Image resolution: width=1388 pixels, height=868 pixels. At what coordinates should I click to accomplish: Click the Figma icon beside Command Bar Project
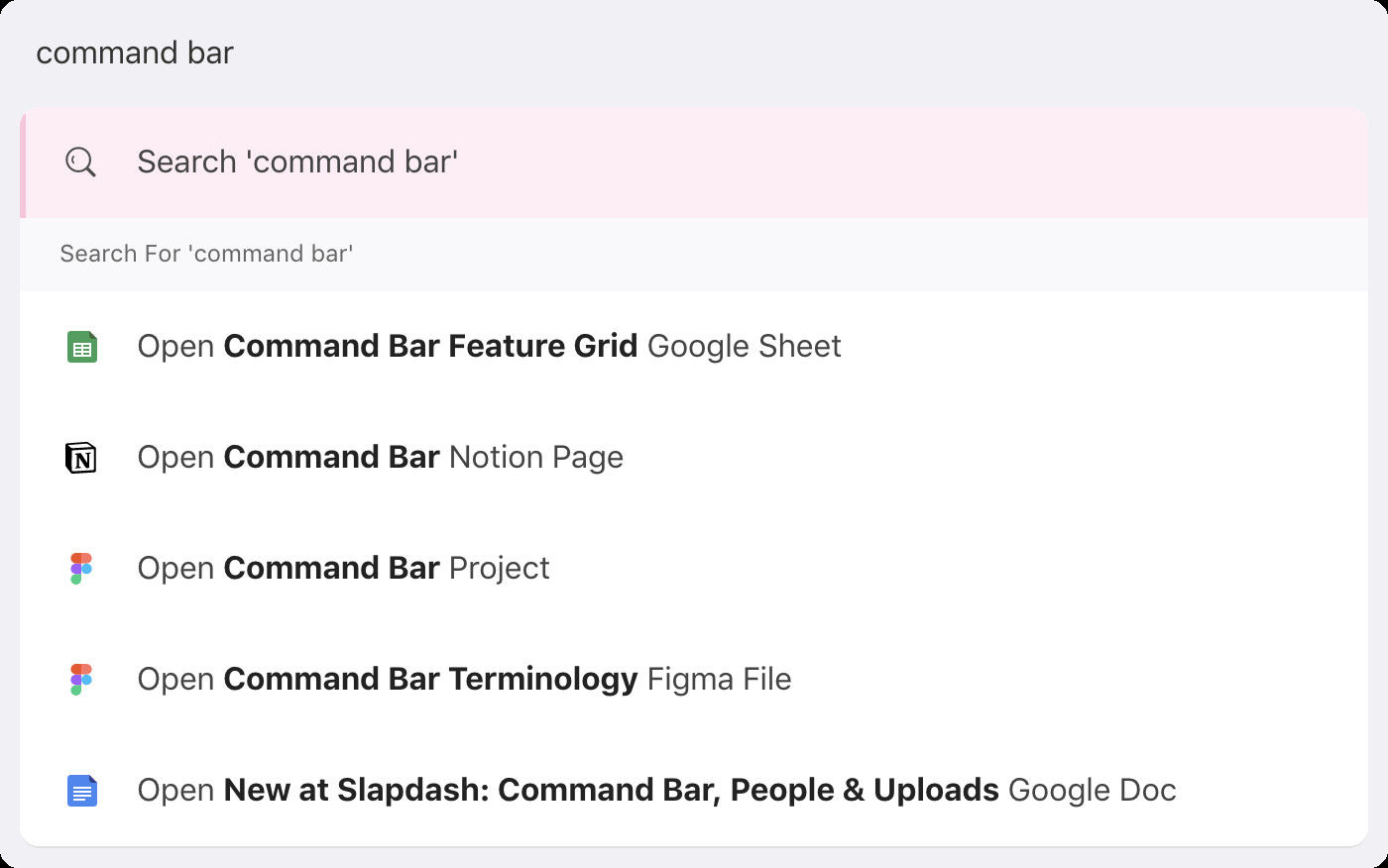[x=81, y=569]
